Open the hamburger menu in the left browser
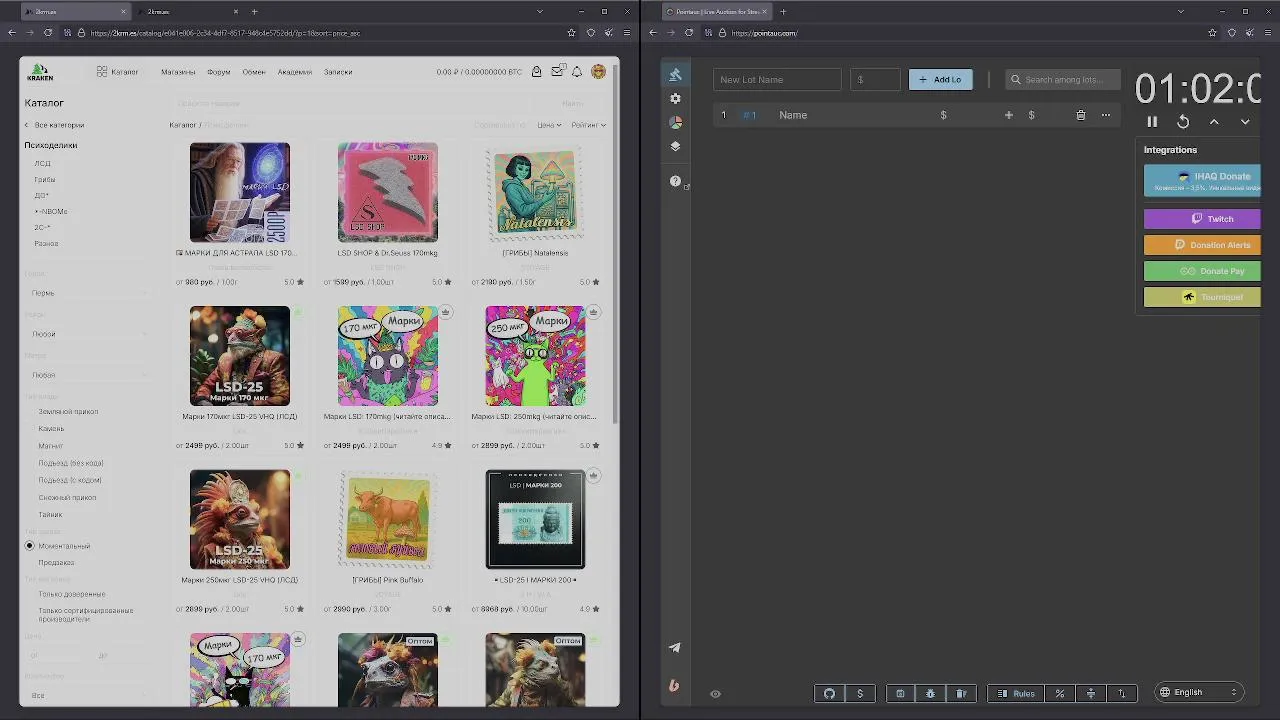This screenshot has height=720, width=1280. [x=626, y=33]
